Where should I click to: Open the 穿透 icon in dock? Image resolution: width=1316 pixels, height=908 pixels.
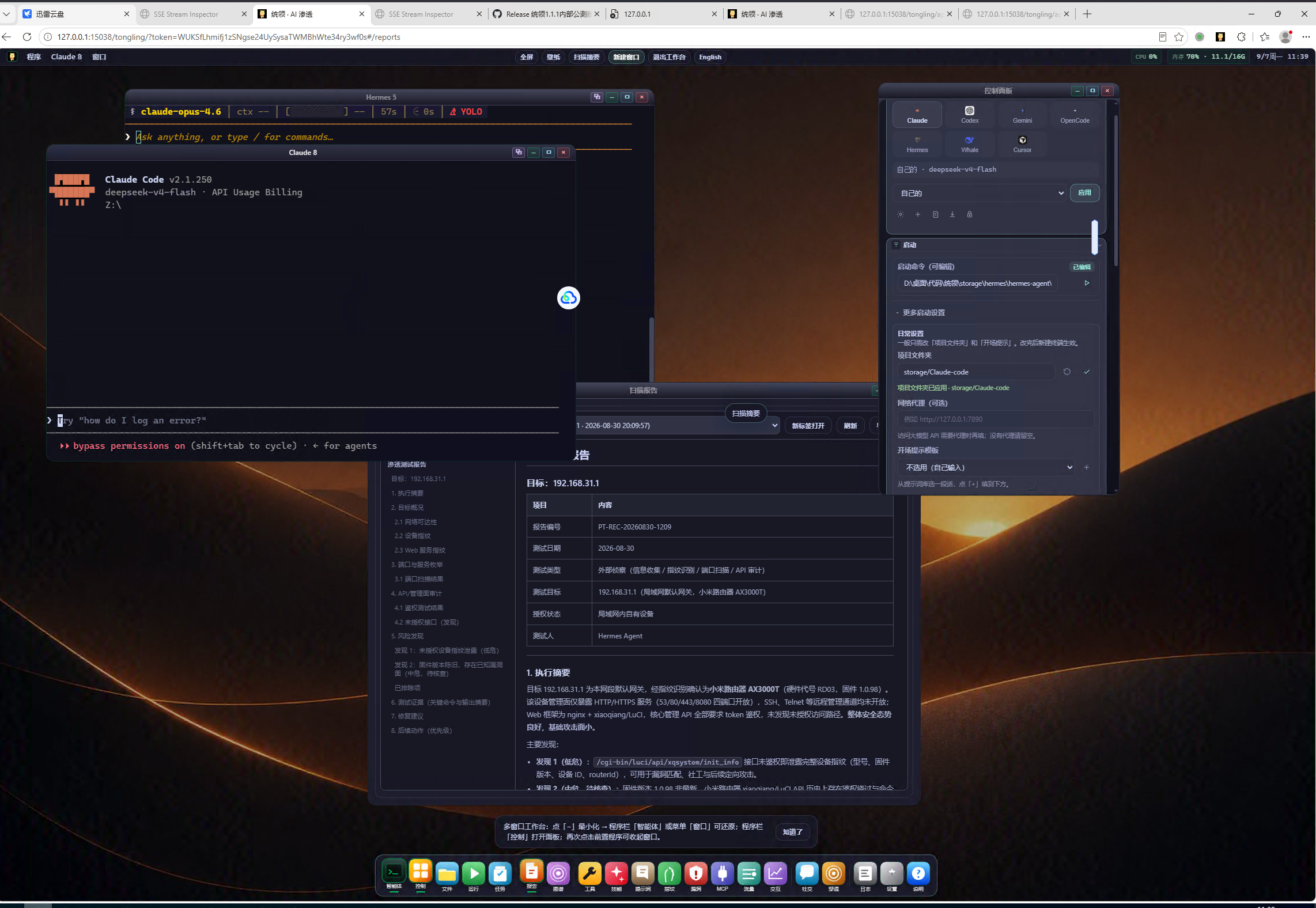pos(834,874)
